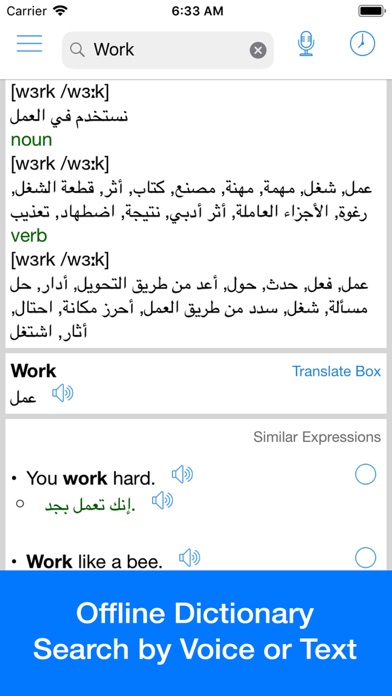Tap the Offline Dictionary blue banner

[196, 633]
